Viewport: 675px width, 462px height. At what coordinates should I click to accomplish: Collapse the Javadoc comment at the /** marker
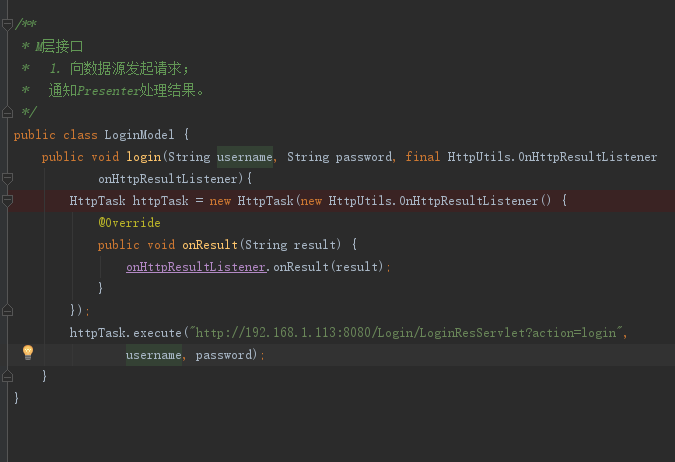click(x=7, y=25)
